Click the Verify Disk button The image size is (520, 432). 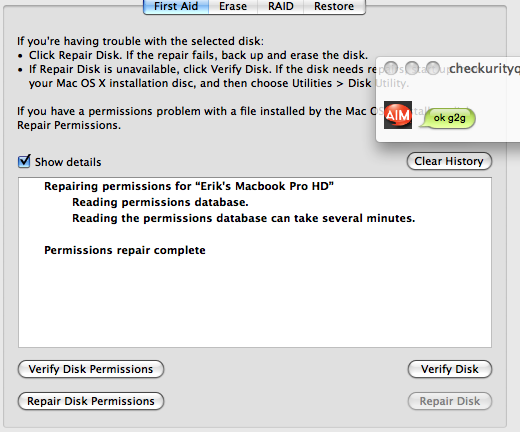(450, 369)
